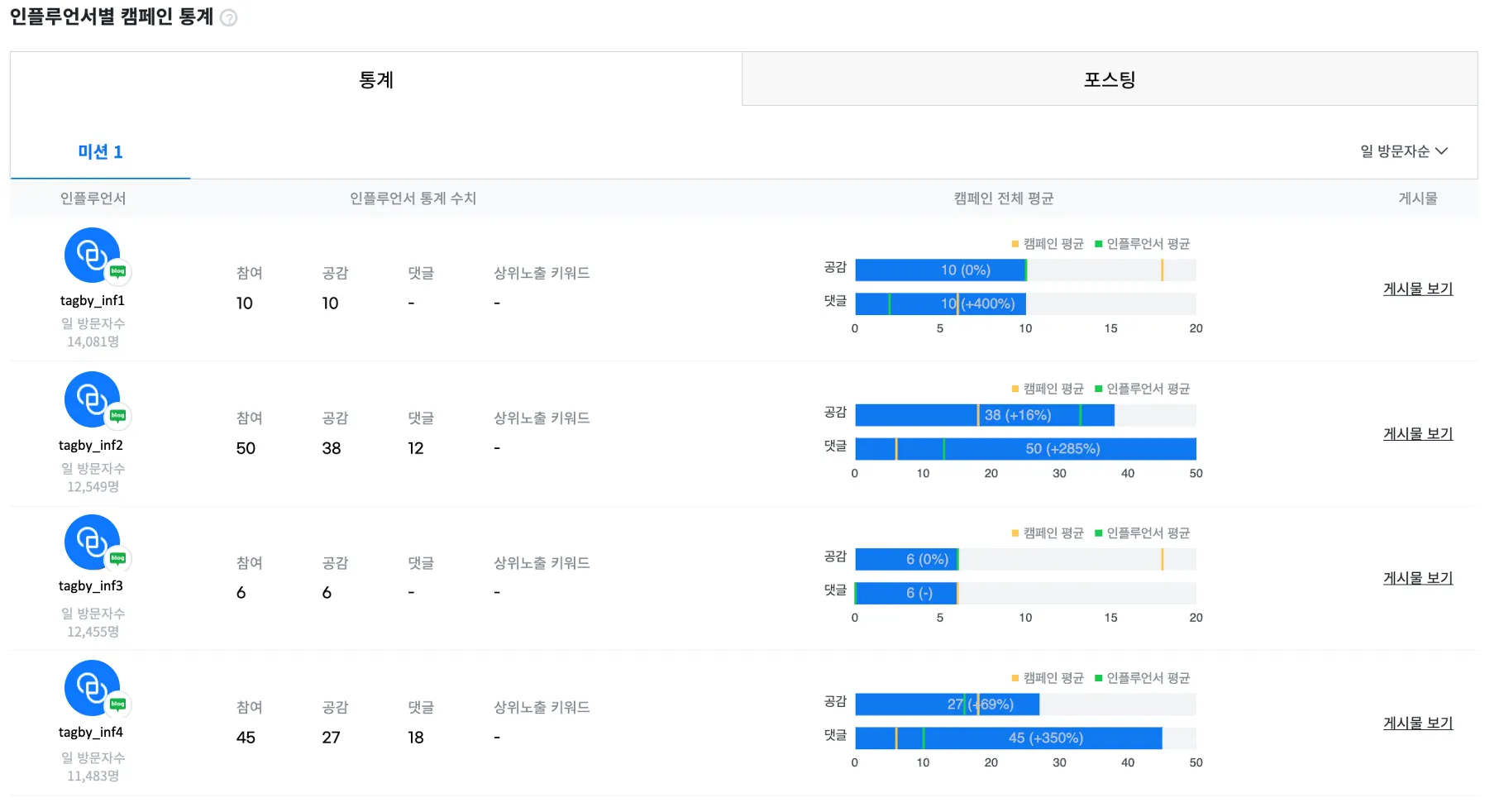This screenshot has width=1485, height=812.
Task: Click tagby_inf2 profile avatar icon
Action: [x=91, y=399]
